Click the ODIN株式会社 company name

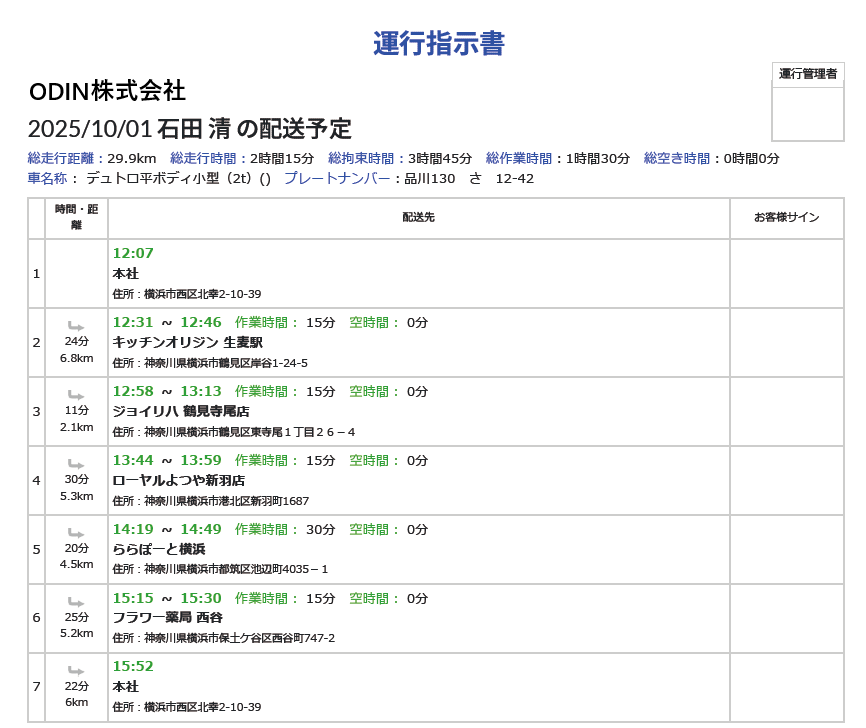coord(107,91)
